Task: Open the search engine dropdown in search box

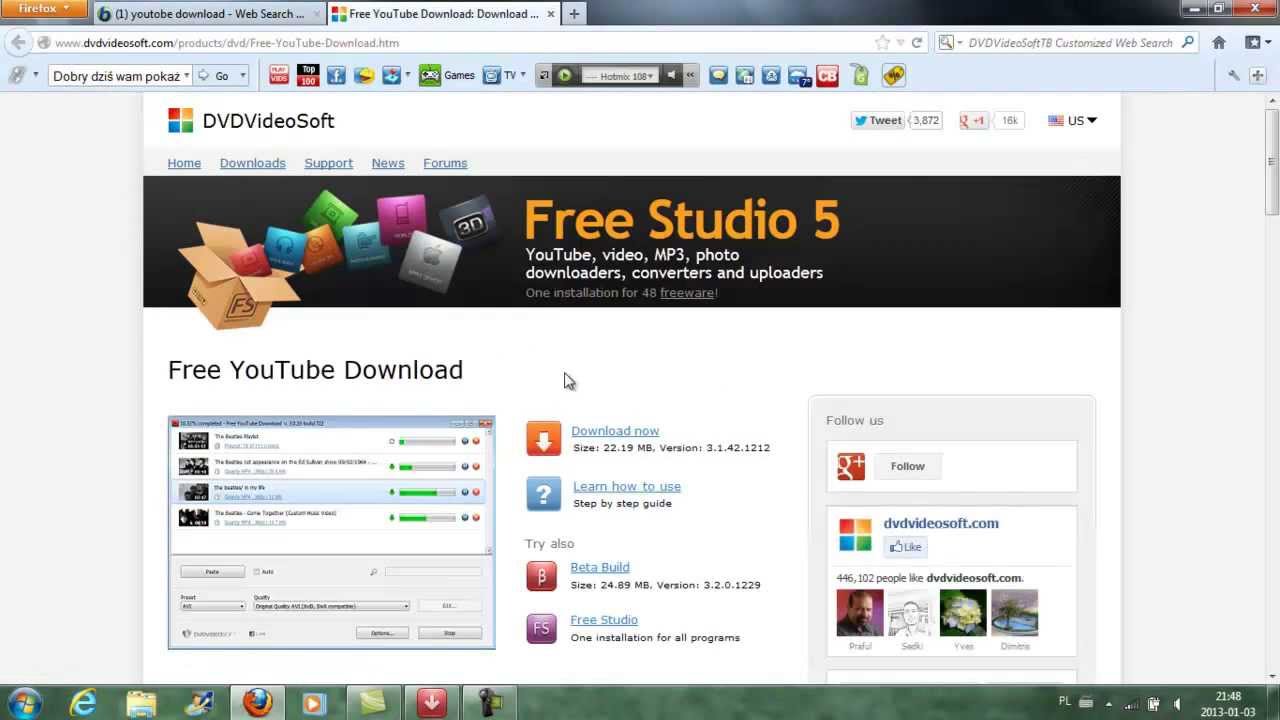Action: [951, 43]
